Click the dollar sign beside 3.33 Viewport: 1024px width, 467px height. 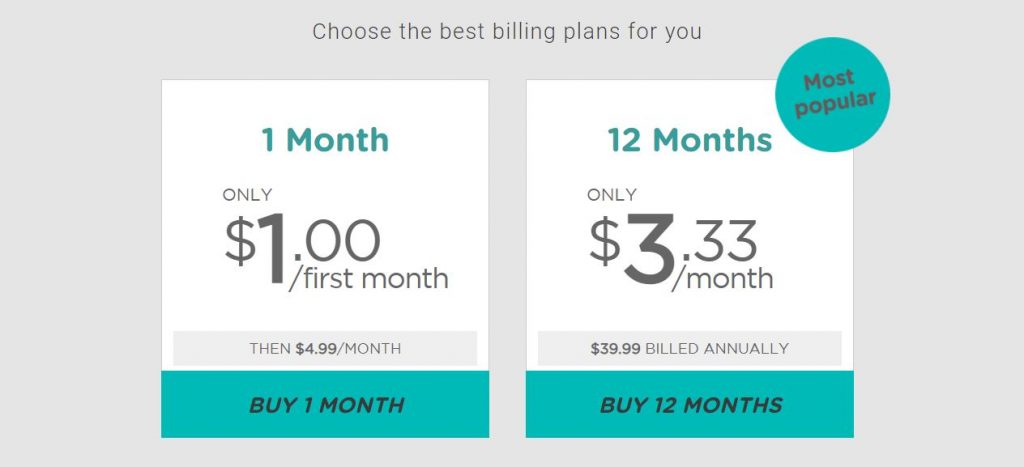click(605, 240)
